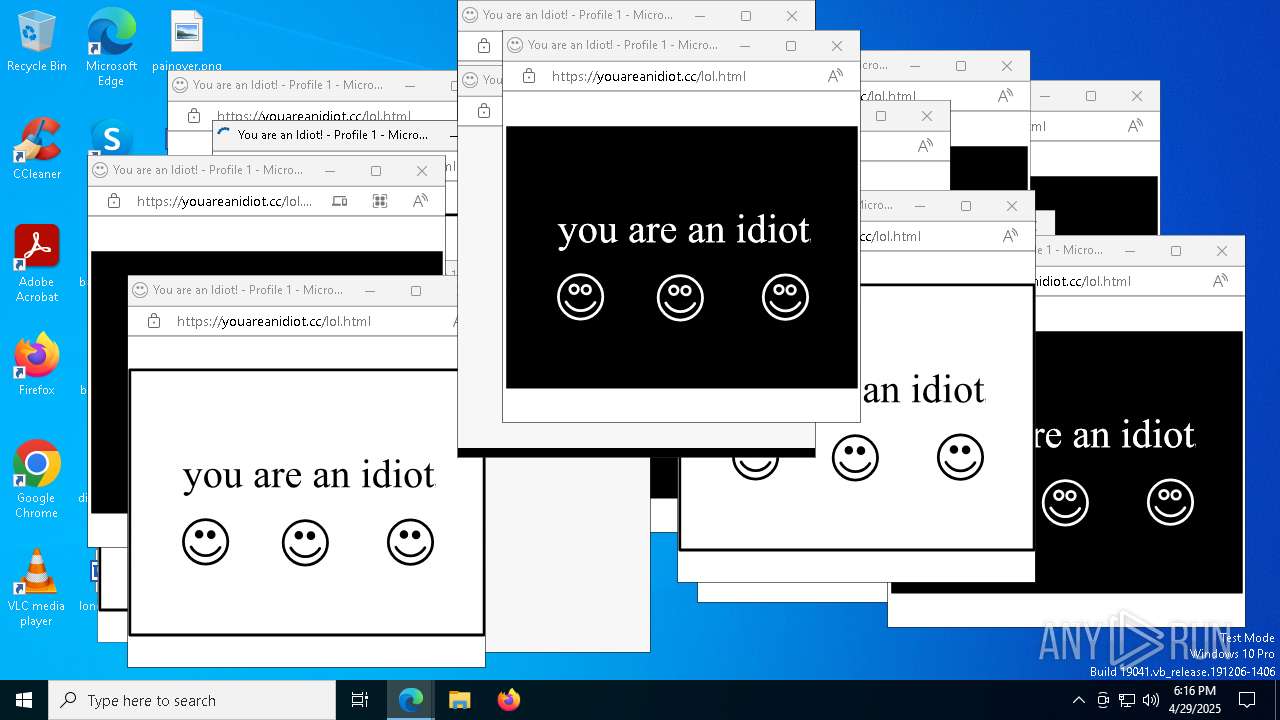Open the network status tray icon
Viewport: 1280px width, 720px height.
[1127, 700]
